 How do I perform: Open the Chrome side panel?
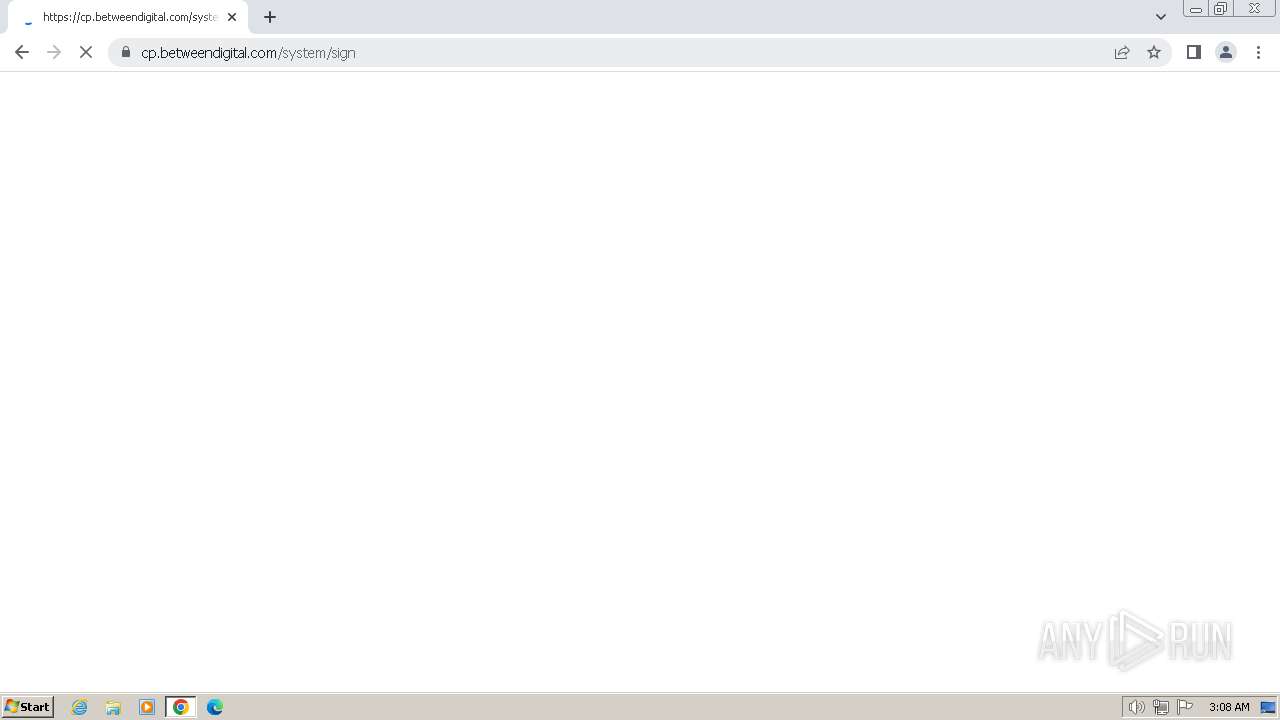pos(1194,52)
